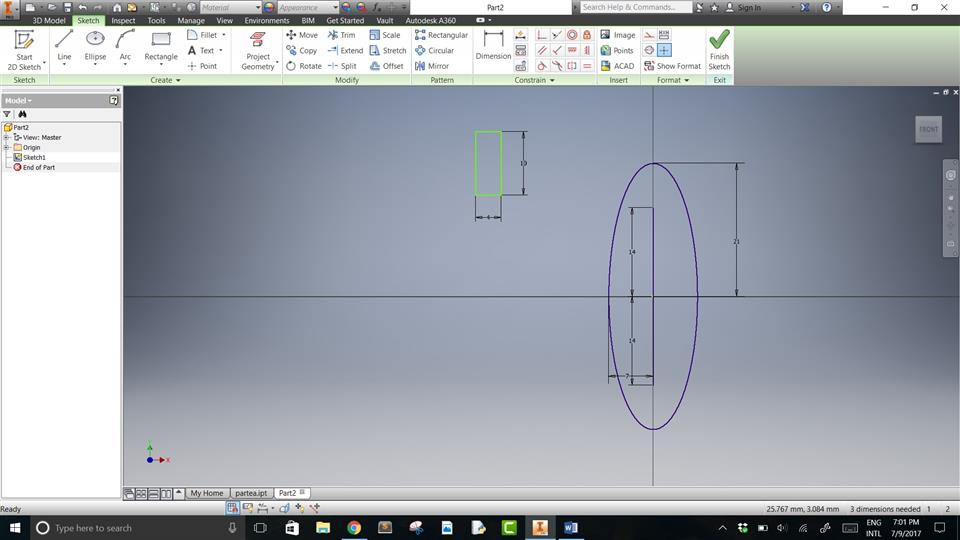Toggle the relax mode status icon
This screenshot has height=540, width=960.
pos(315,508)
